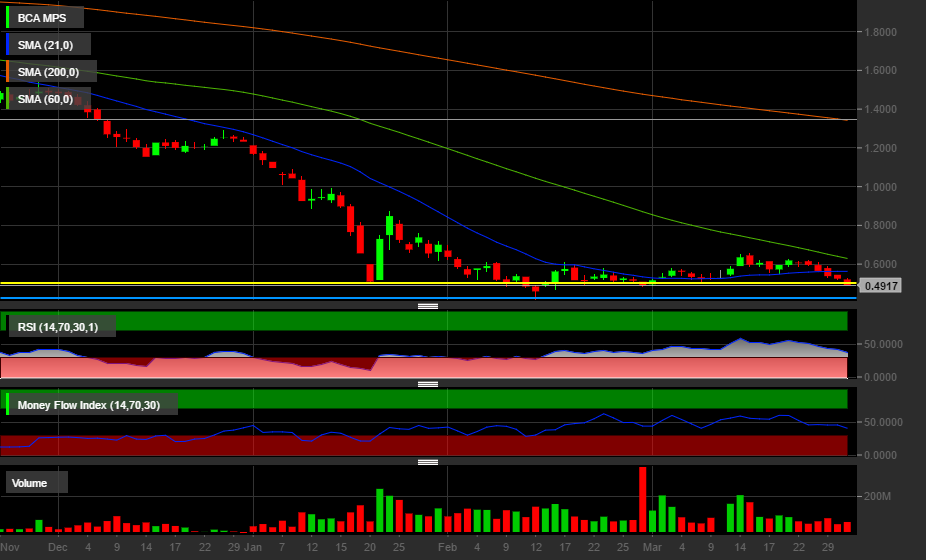
Task: Click the tallest red volume bar
Action: pos(643,500)
